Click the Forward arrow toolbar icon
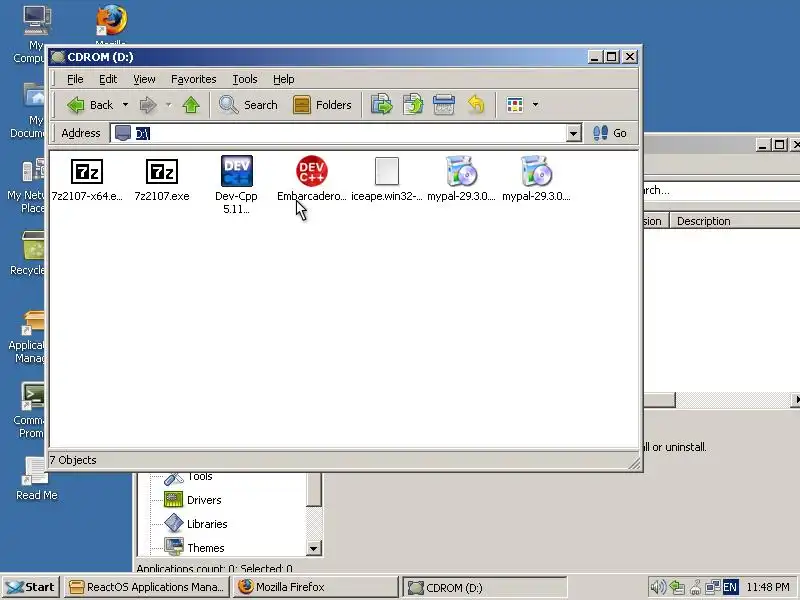800x600 pixels. pos(148,105)
